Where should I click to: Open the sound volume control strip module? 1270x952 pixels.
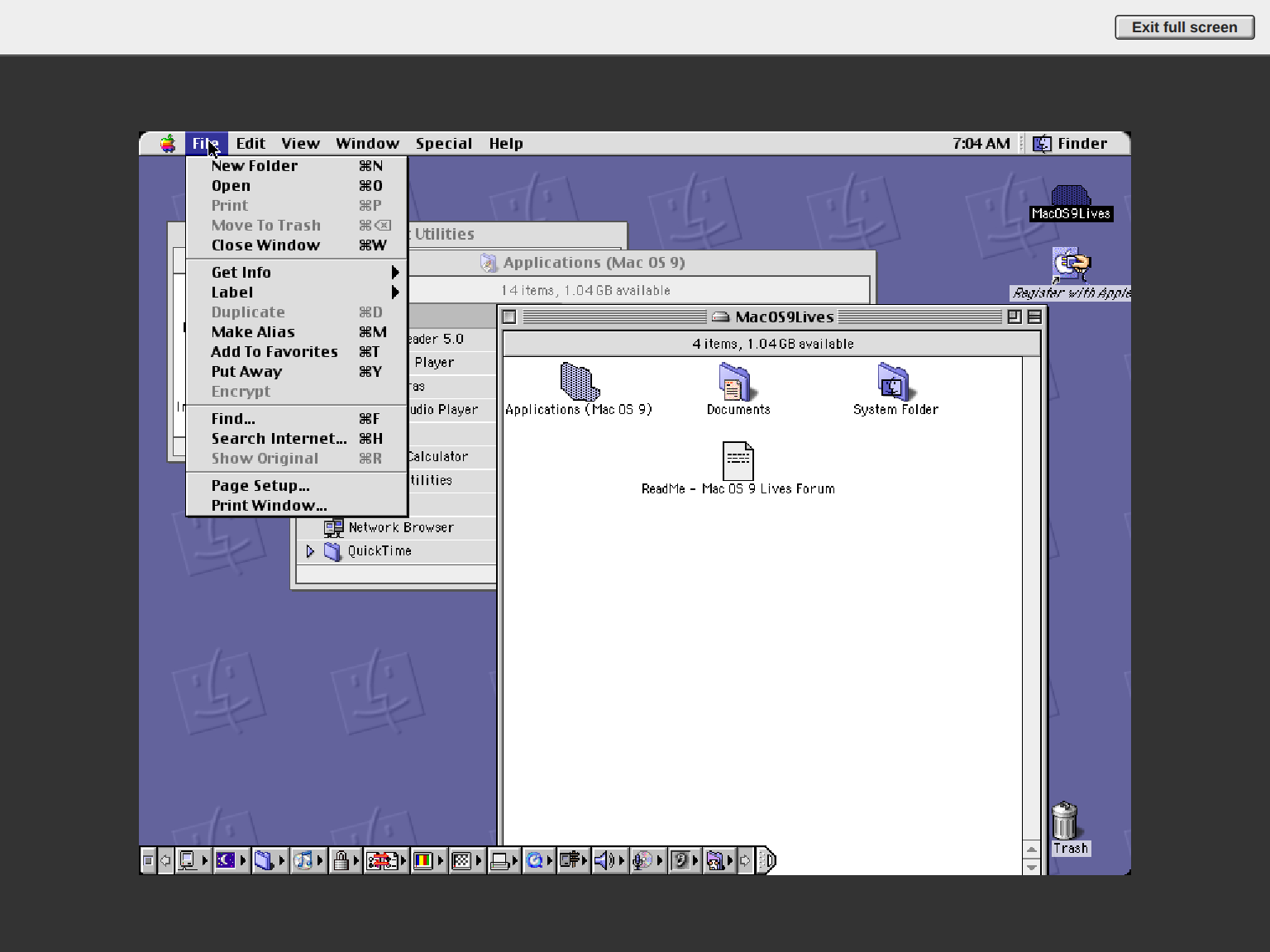tap(604, 860)
